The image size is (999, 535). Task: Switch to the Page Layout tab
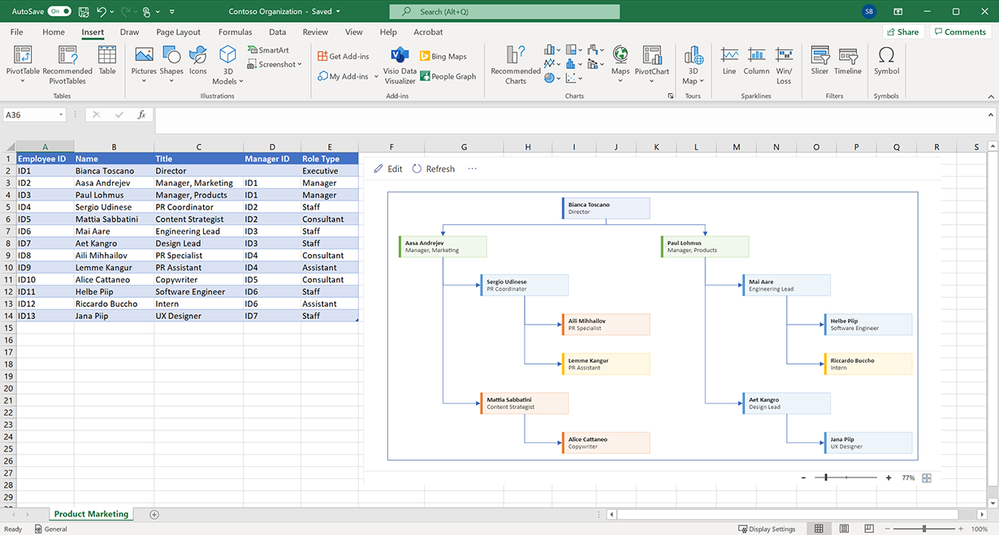[178, 32]
